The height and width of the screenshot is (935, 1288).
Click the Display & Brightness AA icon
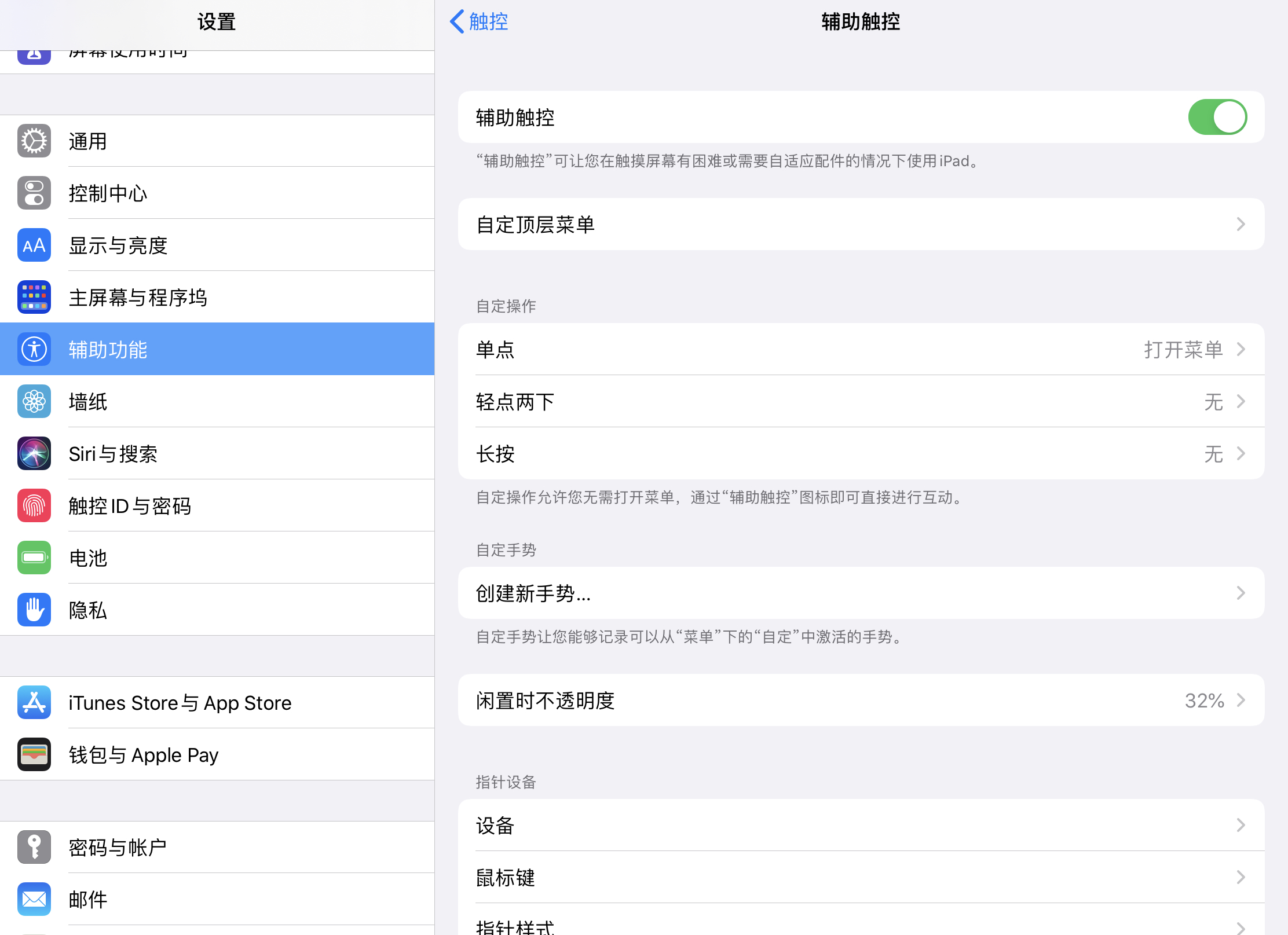click(x=34, y=245)
